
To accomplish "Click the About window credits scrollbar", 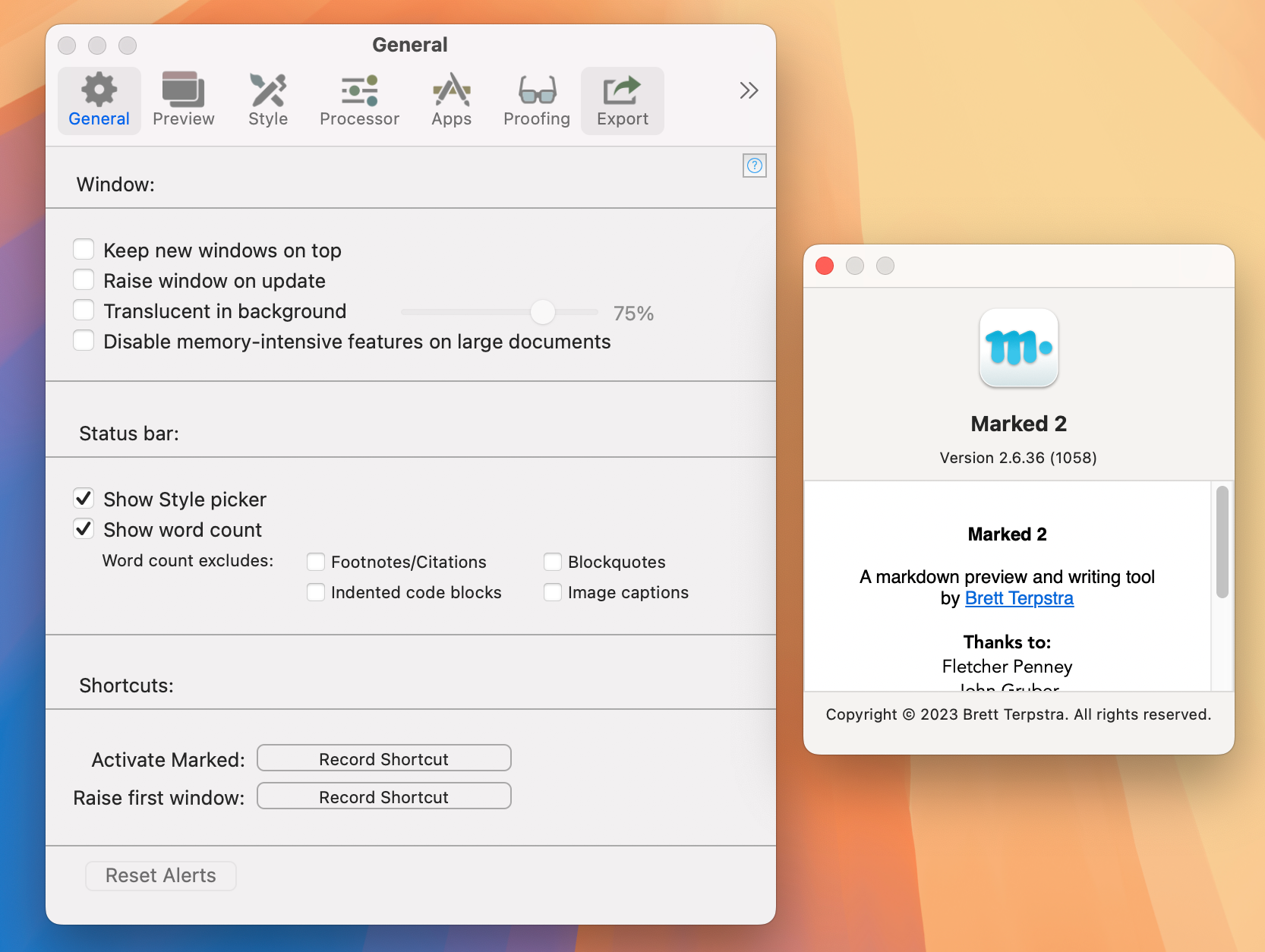I will click(x=1222, y=542).
